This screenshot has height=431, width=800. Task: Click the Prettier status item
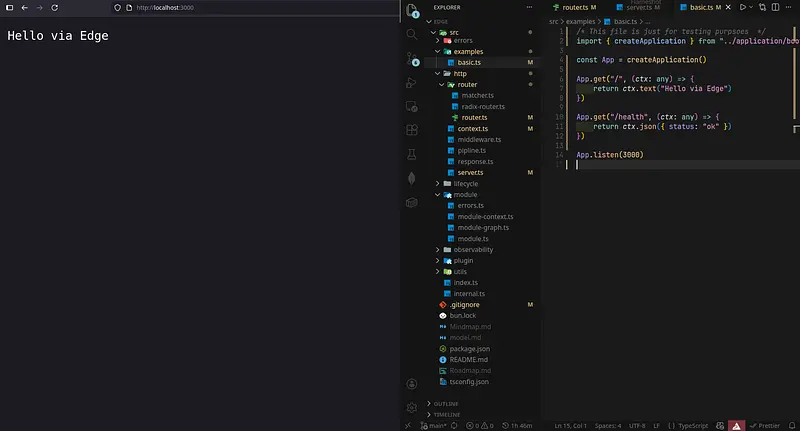[x=768, y=425]
